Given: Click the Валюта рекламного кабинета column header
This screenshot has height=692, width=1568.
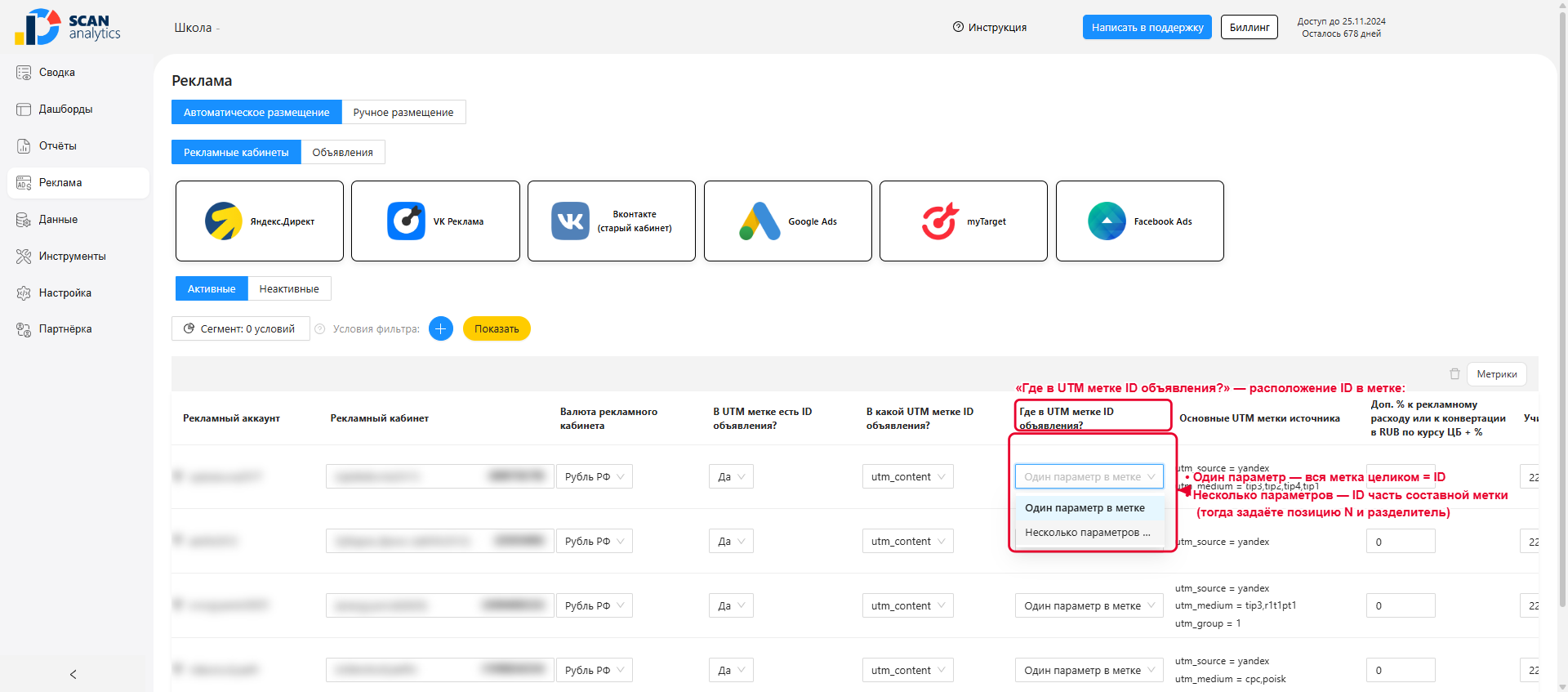Looking at the screenshot, I should point(608,418).
